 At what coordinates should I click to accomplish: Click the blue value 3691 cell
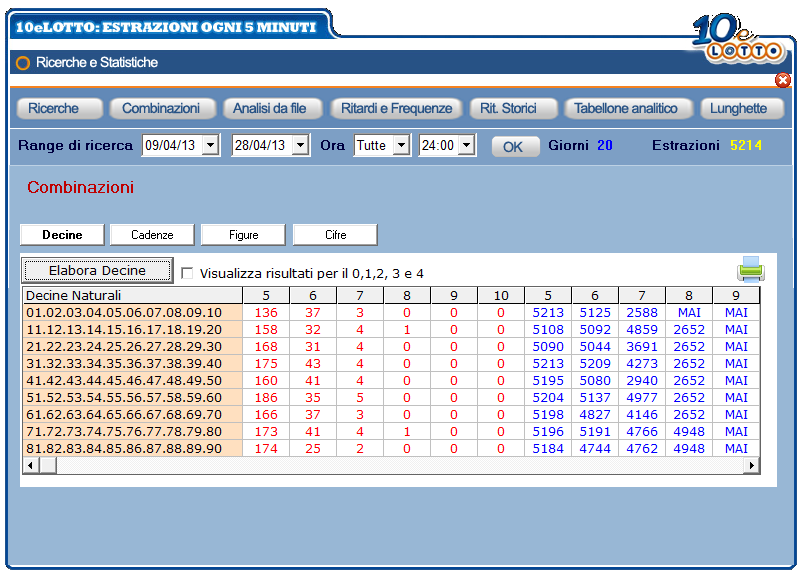click(642, 346)
